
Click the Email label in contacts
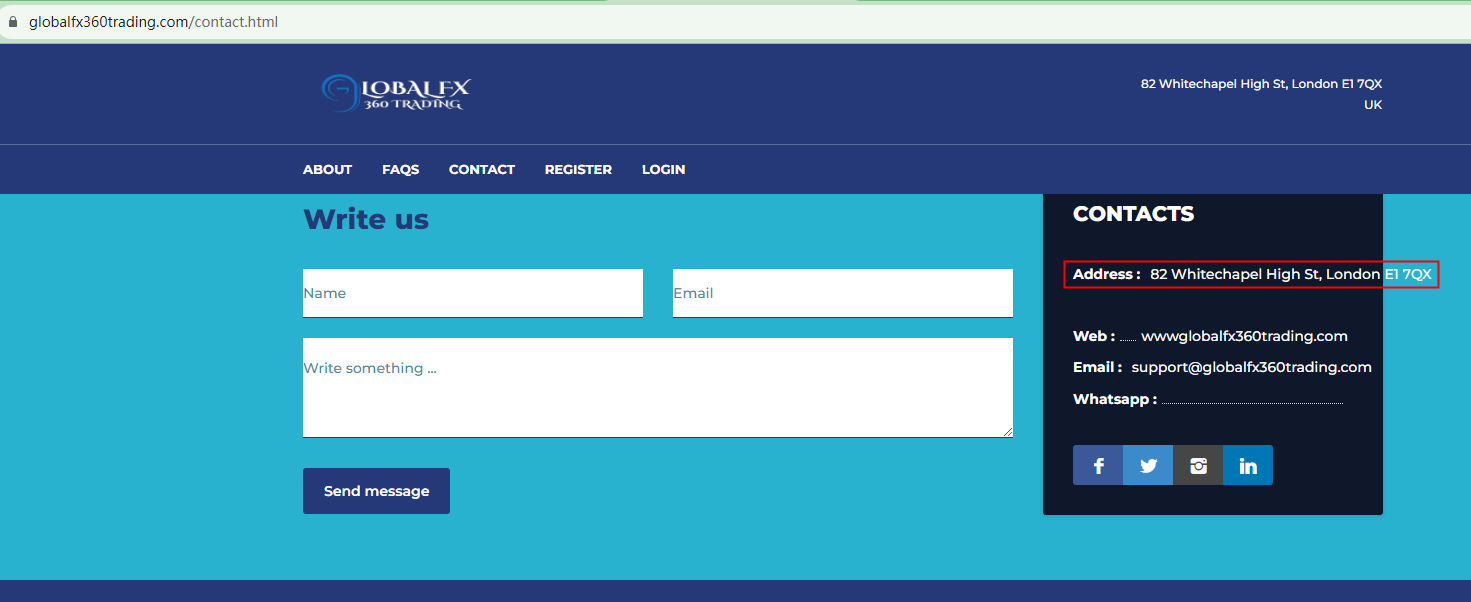pyautogui.click(x=1097, y=367)
